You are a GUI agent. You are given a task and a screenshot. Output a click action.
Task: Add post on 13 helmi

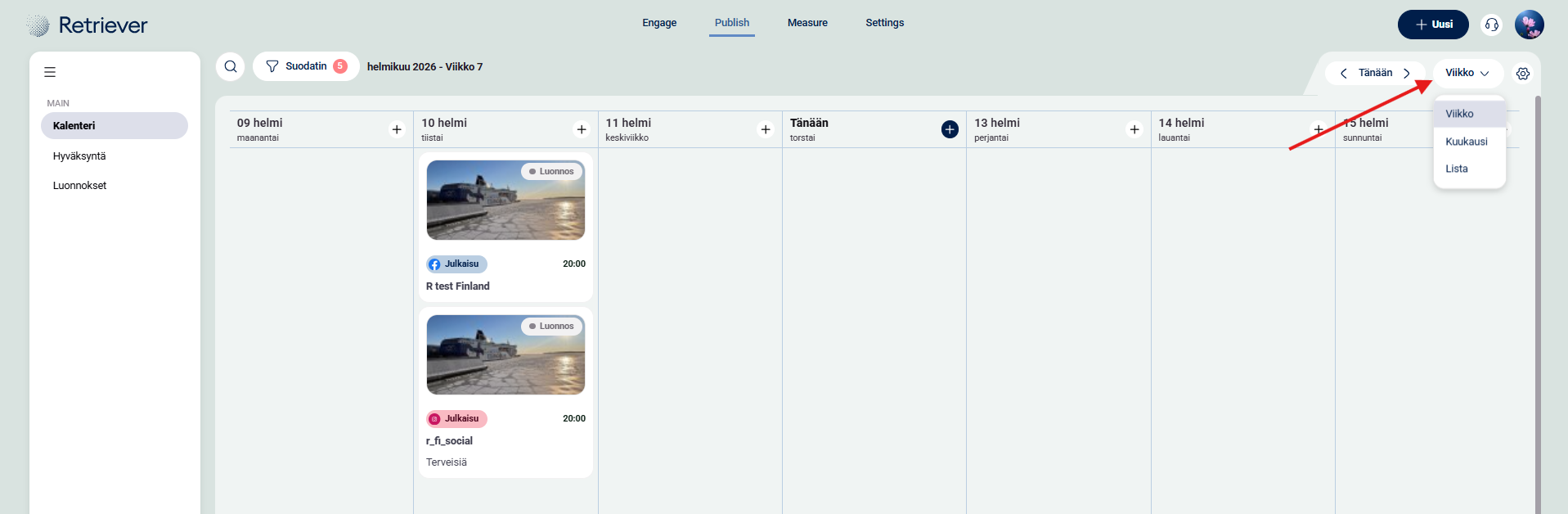coord(1134,129)
